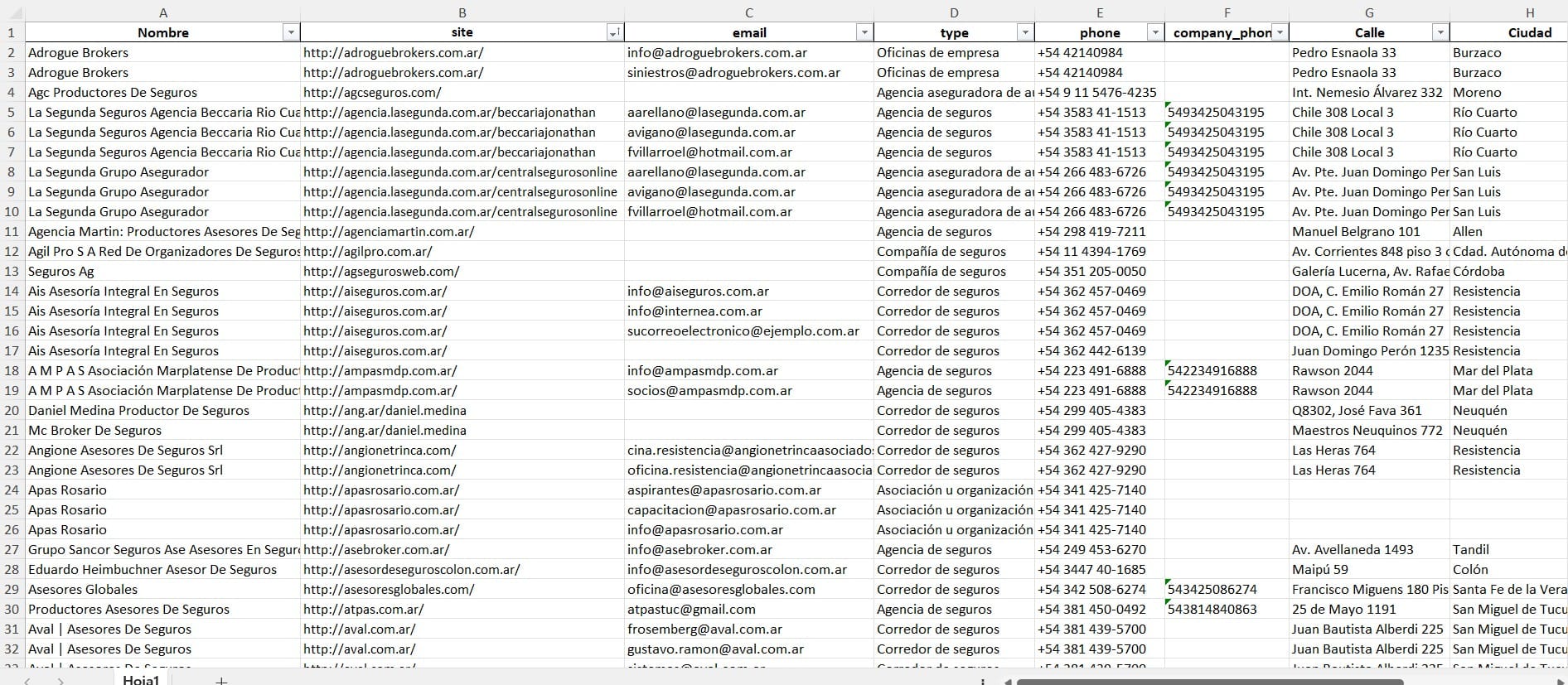The width and height of the screenshot is (1568, 685).
Task: Click the Av. Avellaneda 1493 cell
Action: [x=1369, y=549]
